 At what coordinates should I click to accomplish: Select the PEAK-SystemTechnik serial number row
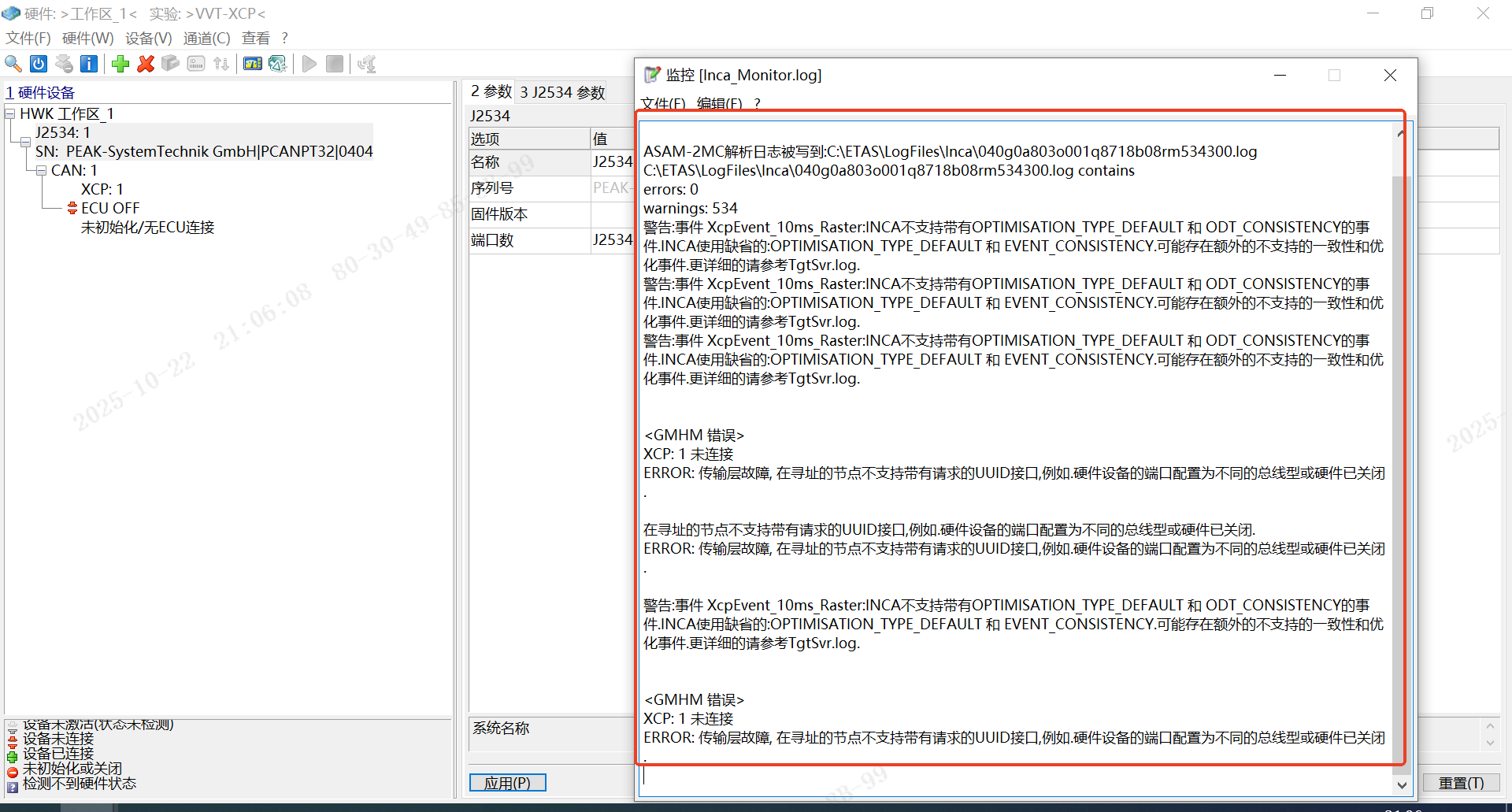tap(204, 152)
